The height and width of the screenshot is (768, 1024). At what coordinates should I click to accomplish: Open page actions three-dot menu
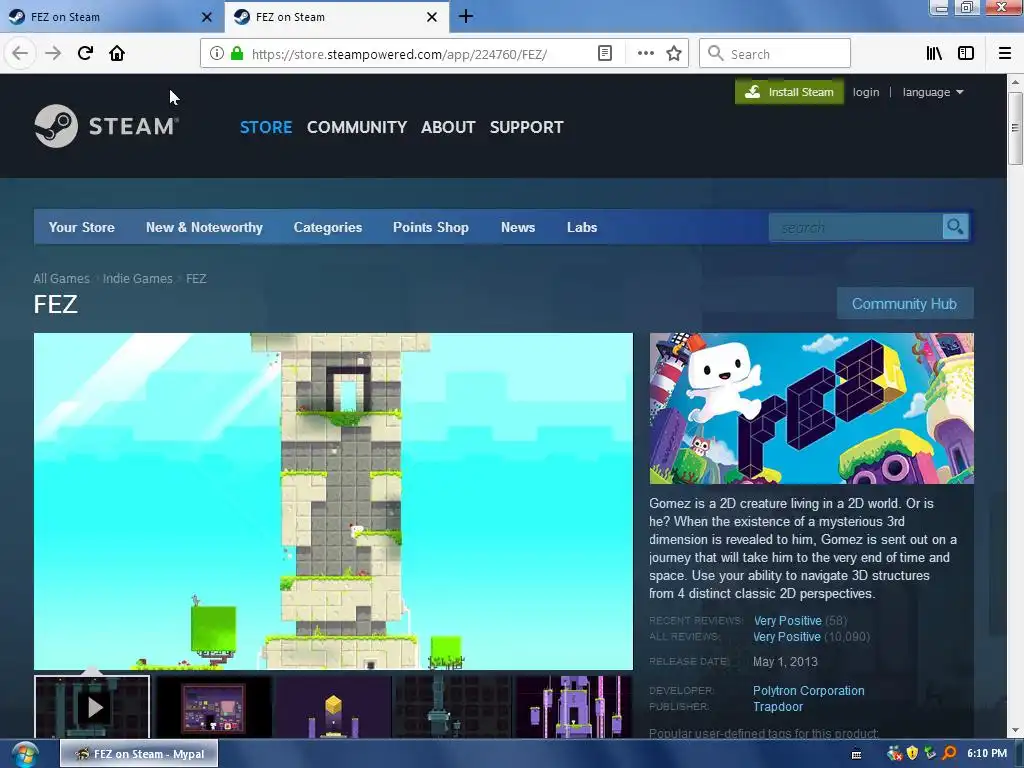(645, 54)
